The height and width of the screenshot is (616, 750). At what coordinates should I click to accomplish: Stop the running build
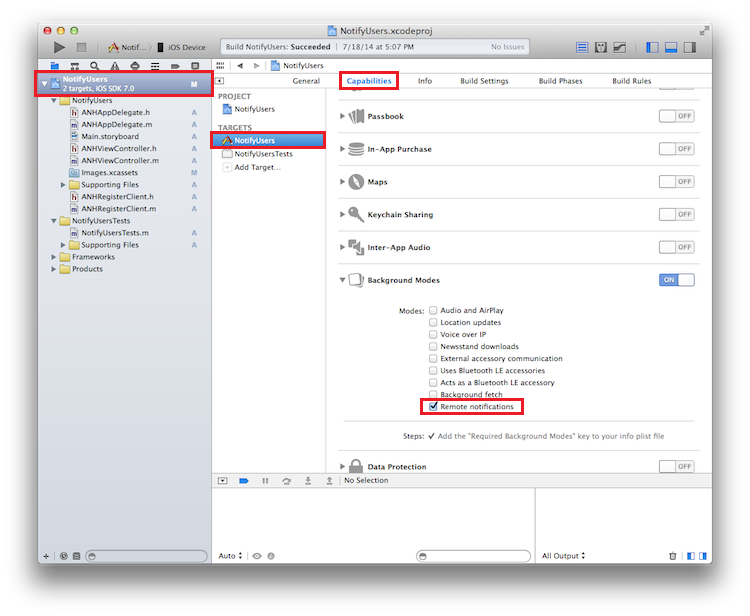click(x=82, y=47)
